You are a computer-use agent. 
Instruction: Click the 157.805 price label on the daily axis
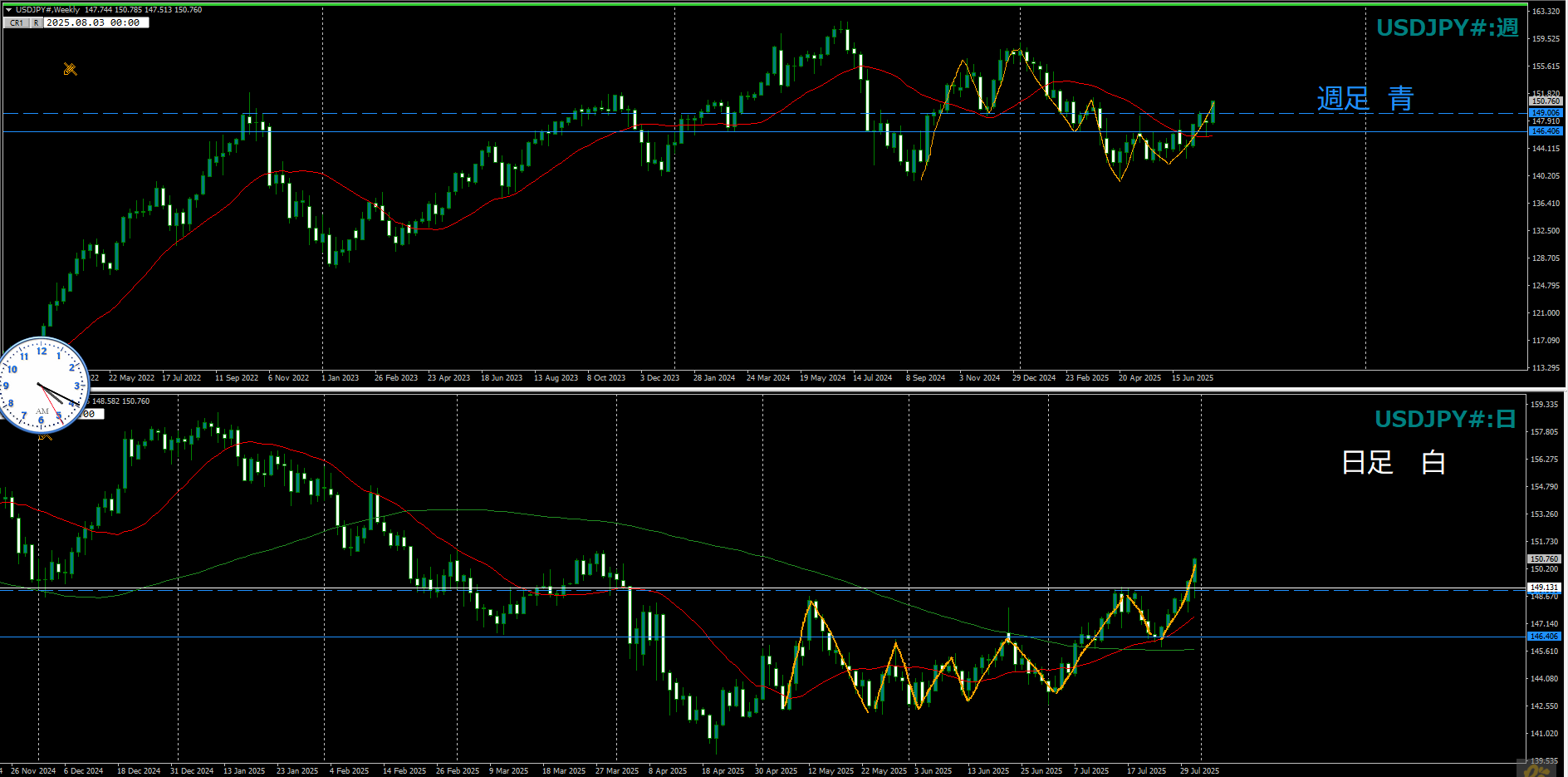[x=1544, y=432]
